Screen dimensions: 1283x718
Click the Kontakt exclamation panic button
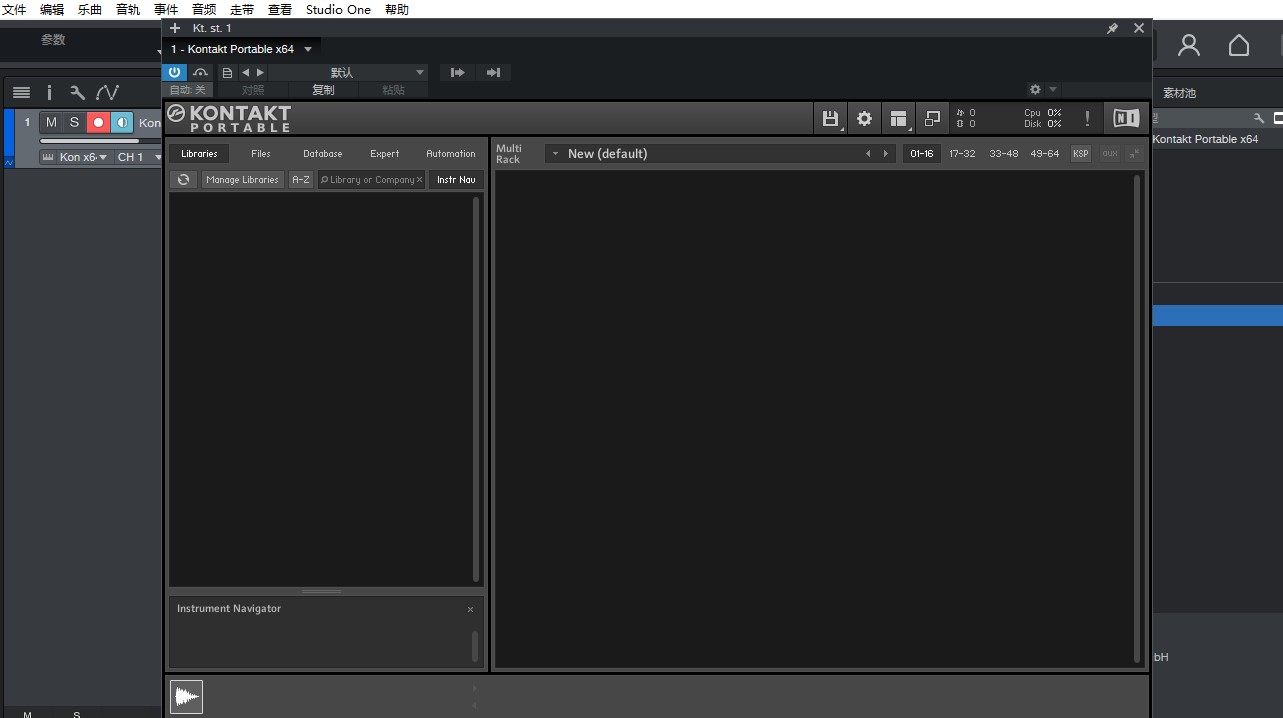[1087, 118]
